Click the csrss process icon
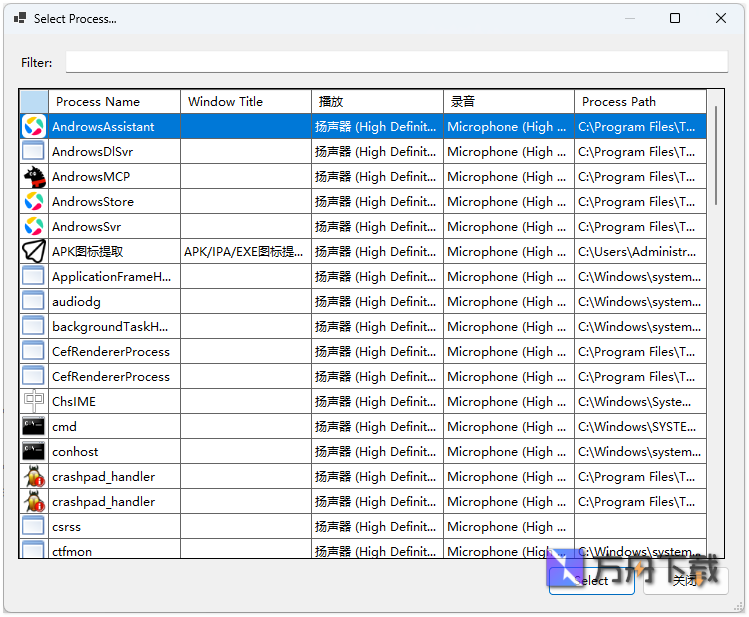 coord(34,526)
